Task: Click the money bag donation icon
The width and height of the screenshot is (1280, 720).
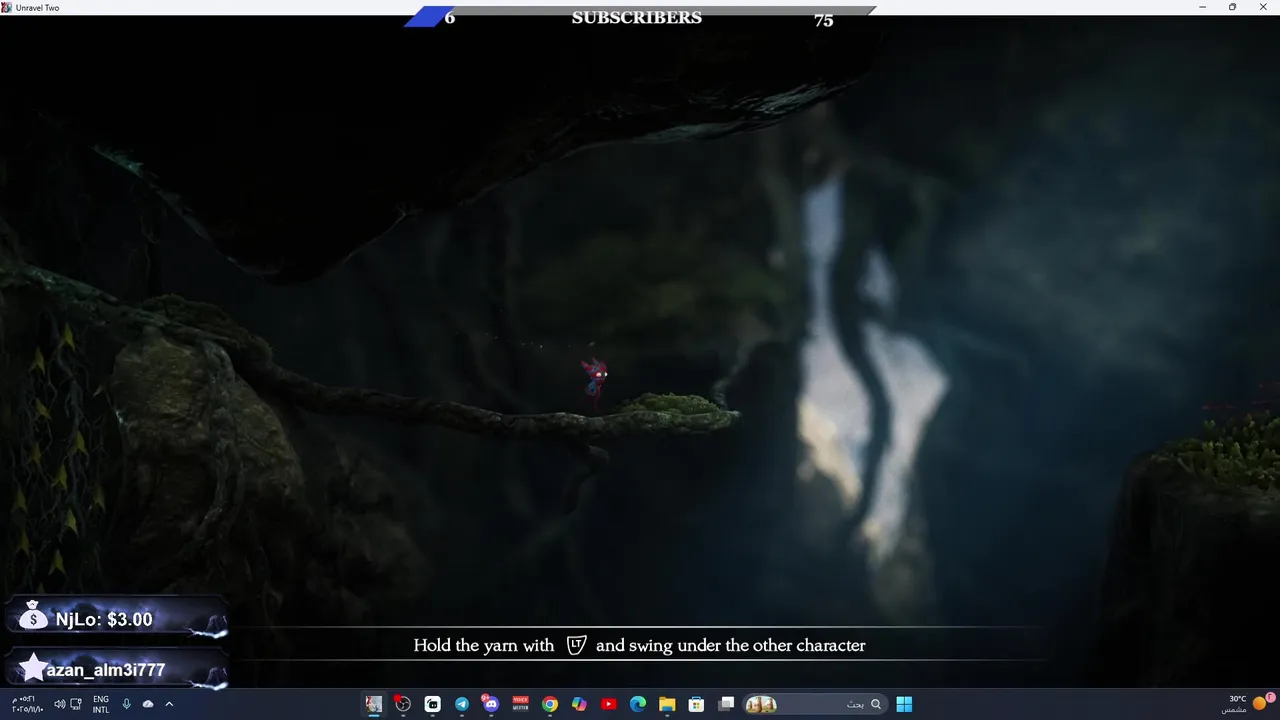Action: (x=33, y=617)
